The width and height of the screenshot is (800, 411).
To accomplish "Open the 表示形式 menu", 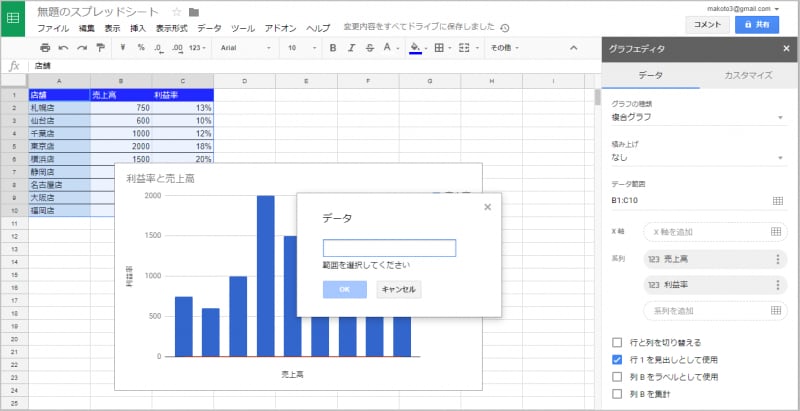I will coord(172,29).
